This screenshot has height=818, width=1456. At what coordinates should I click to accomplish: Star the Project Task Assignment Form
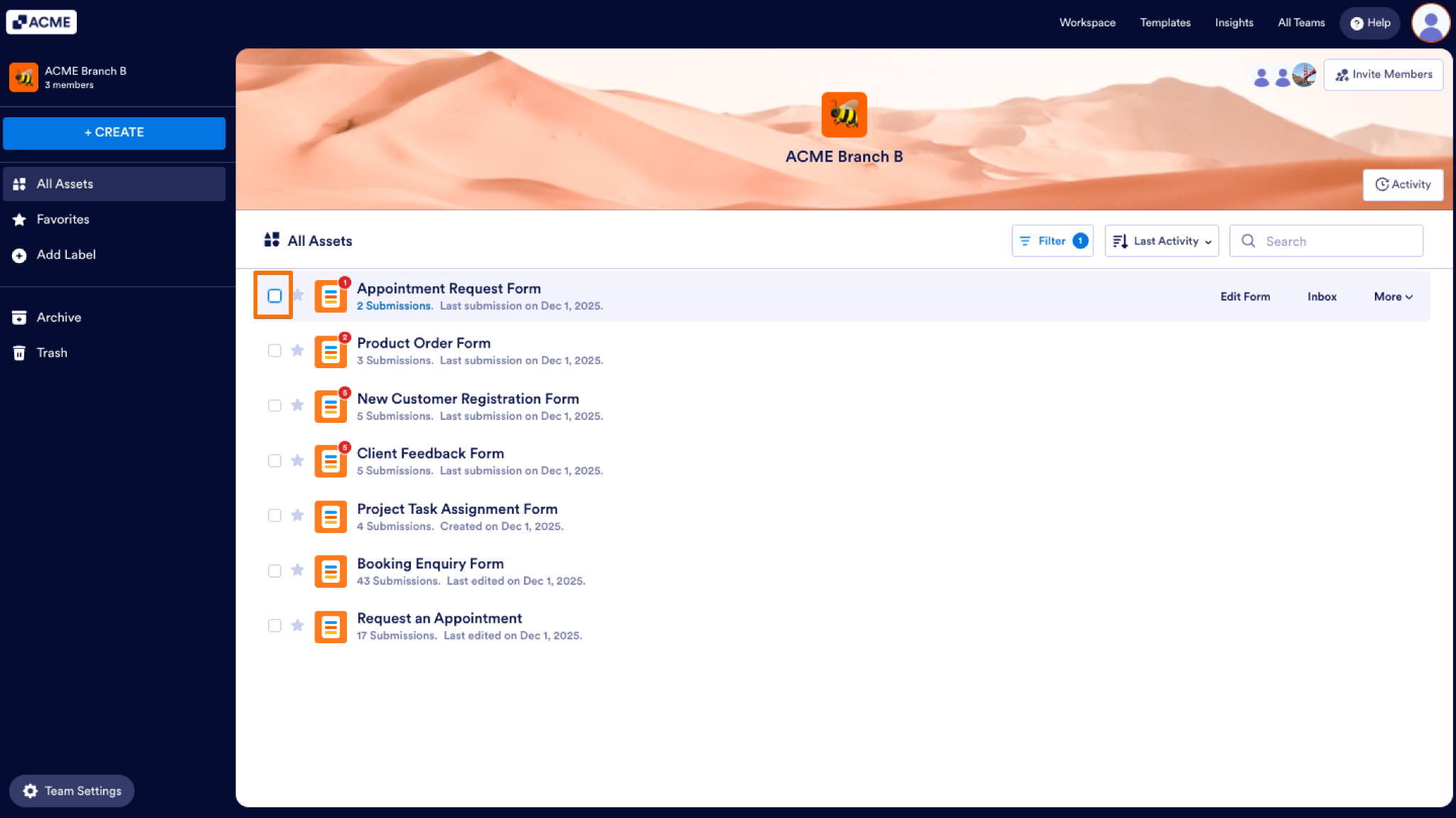click(x=298, y=515)
